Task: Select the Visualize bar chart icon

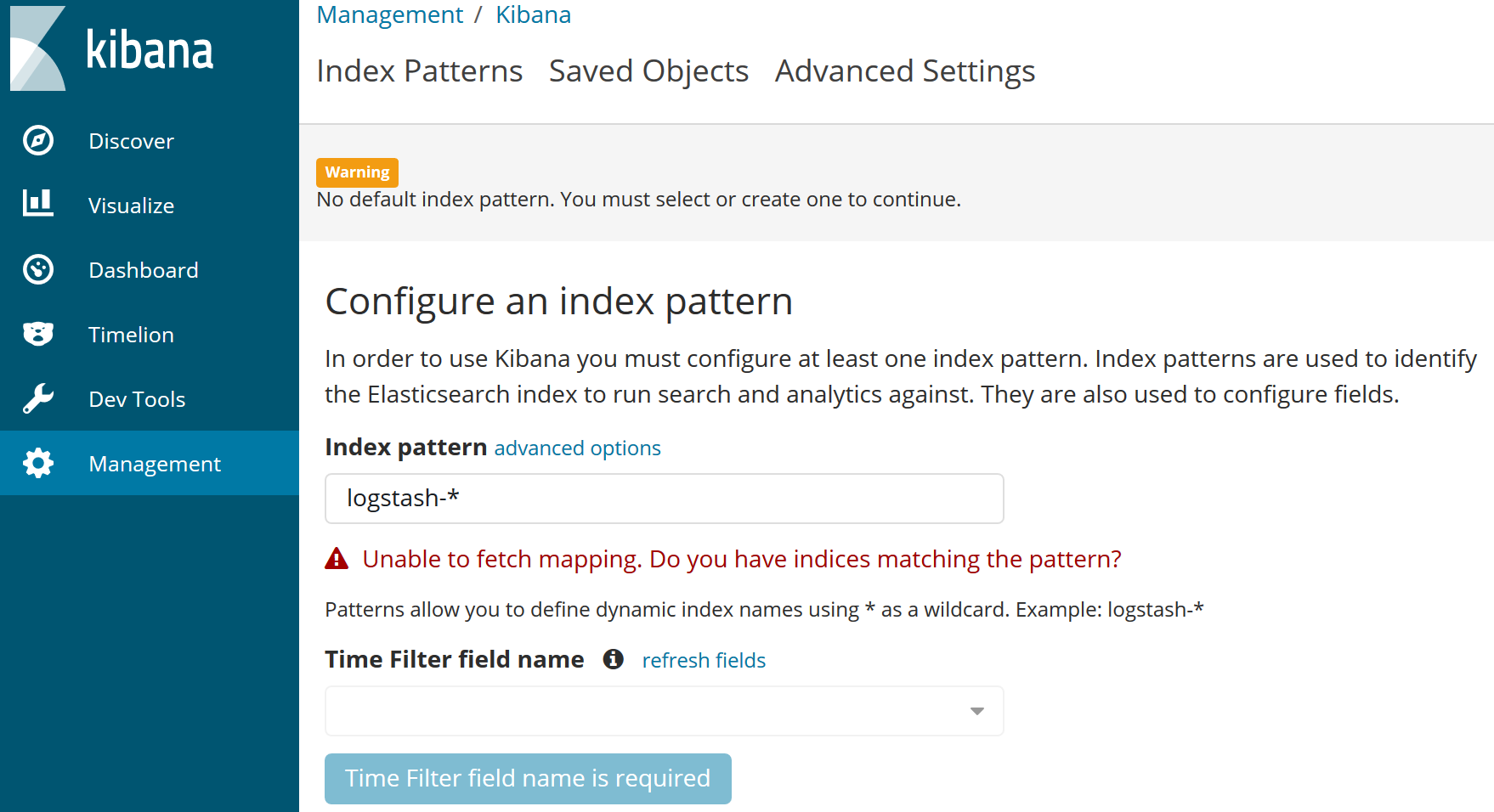Action: 37,205
